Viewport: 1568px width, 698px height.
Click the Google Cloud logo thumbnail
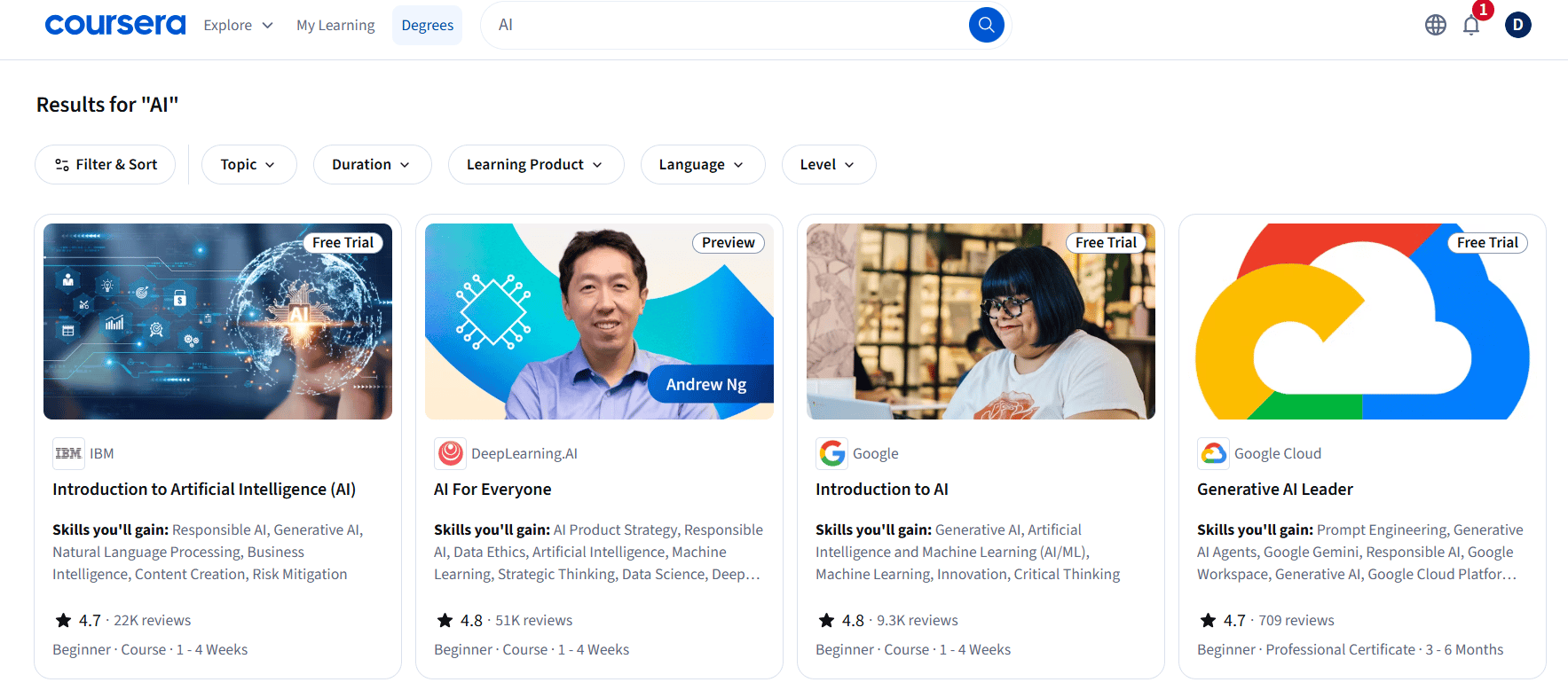point(1362,321)
